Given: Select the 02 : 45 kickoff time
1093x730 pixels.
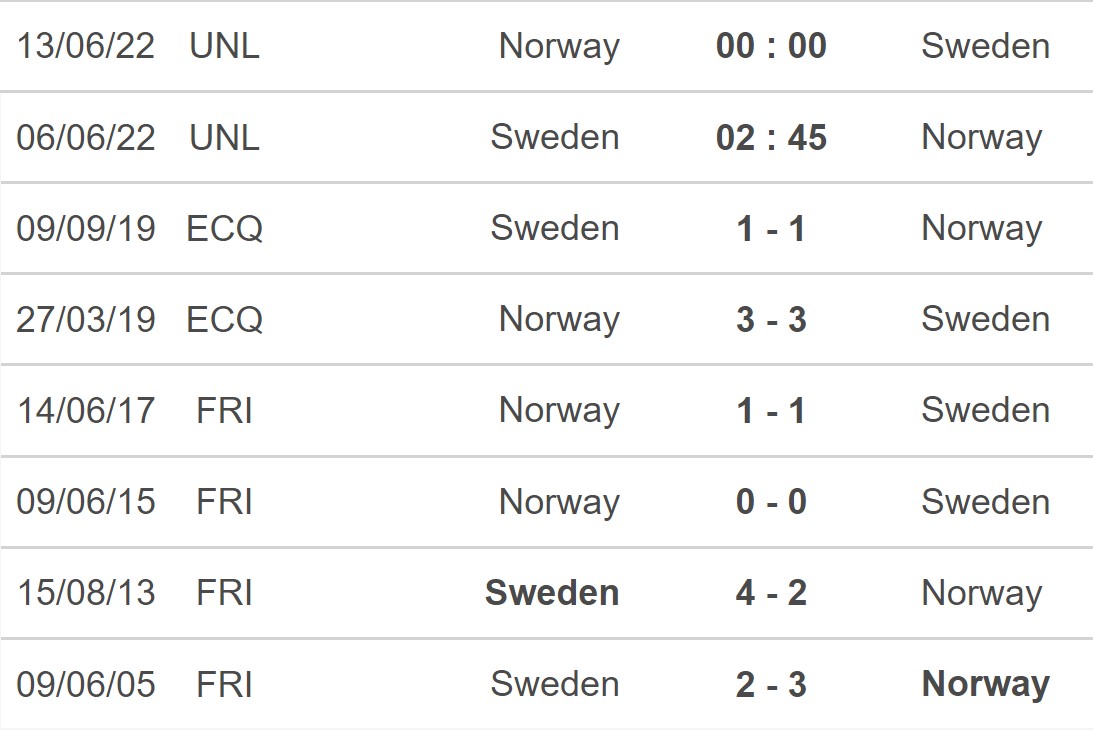Looking at the screenshot, I should tap(771, 137).
